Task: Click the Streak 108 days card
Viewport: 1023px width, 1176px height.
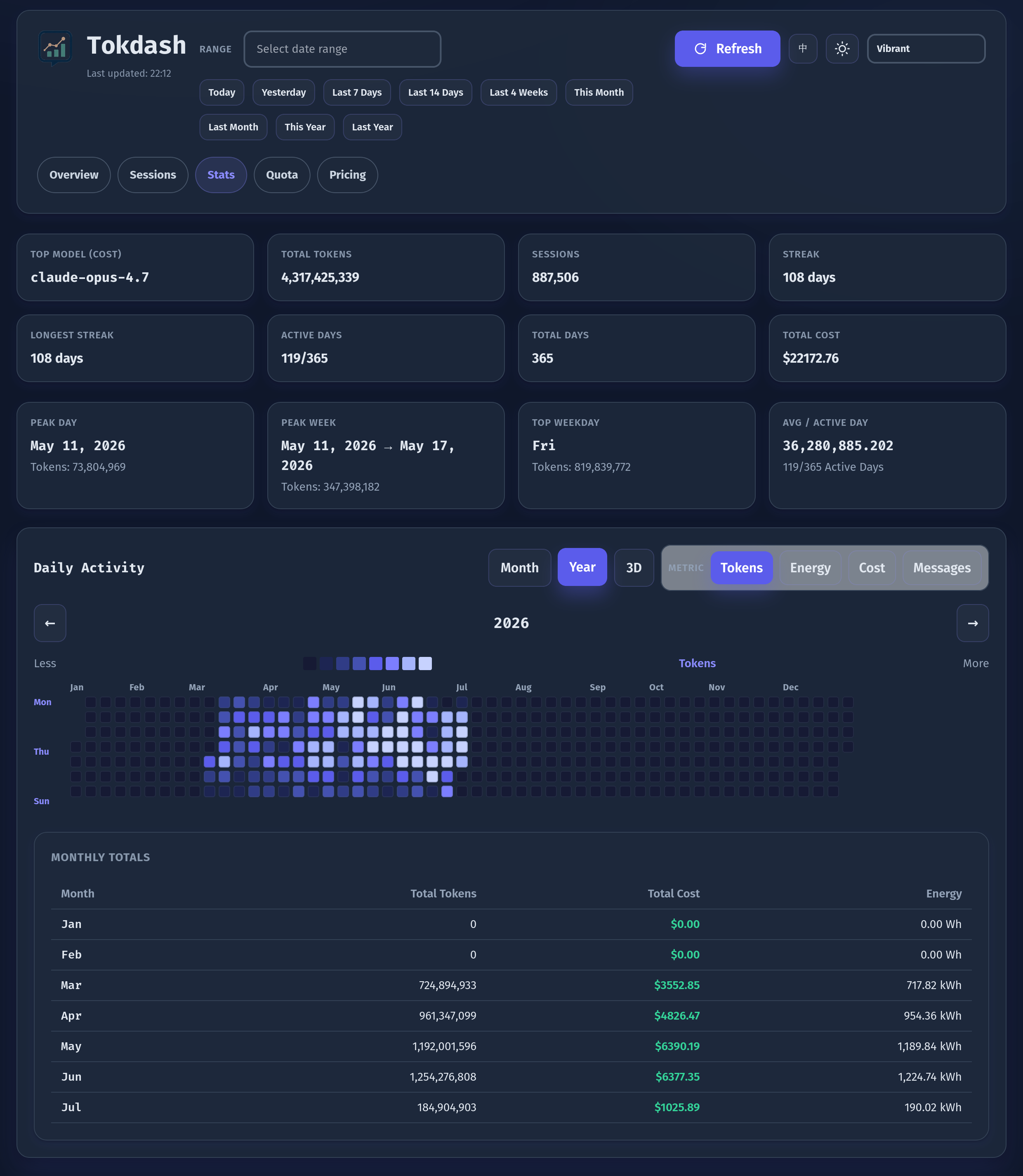Action: click(x=887, y=267)
